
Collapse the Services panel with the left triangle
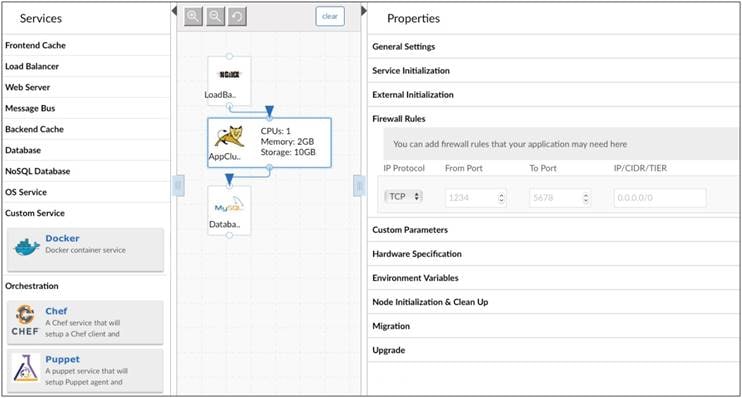(174, 10)
